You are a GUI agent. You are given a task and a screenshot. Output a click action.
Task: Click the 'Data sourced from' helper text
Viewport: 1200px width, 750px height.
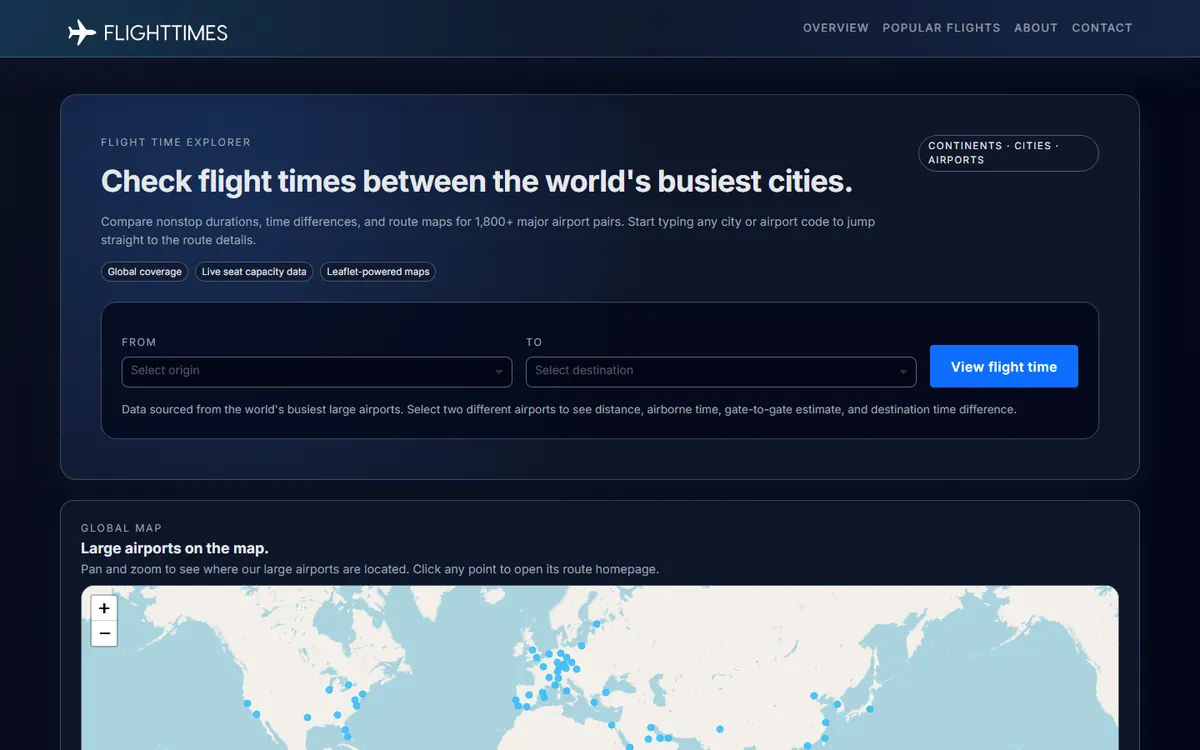coord(569,409)
